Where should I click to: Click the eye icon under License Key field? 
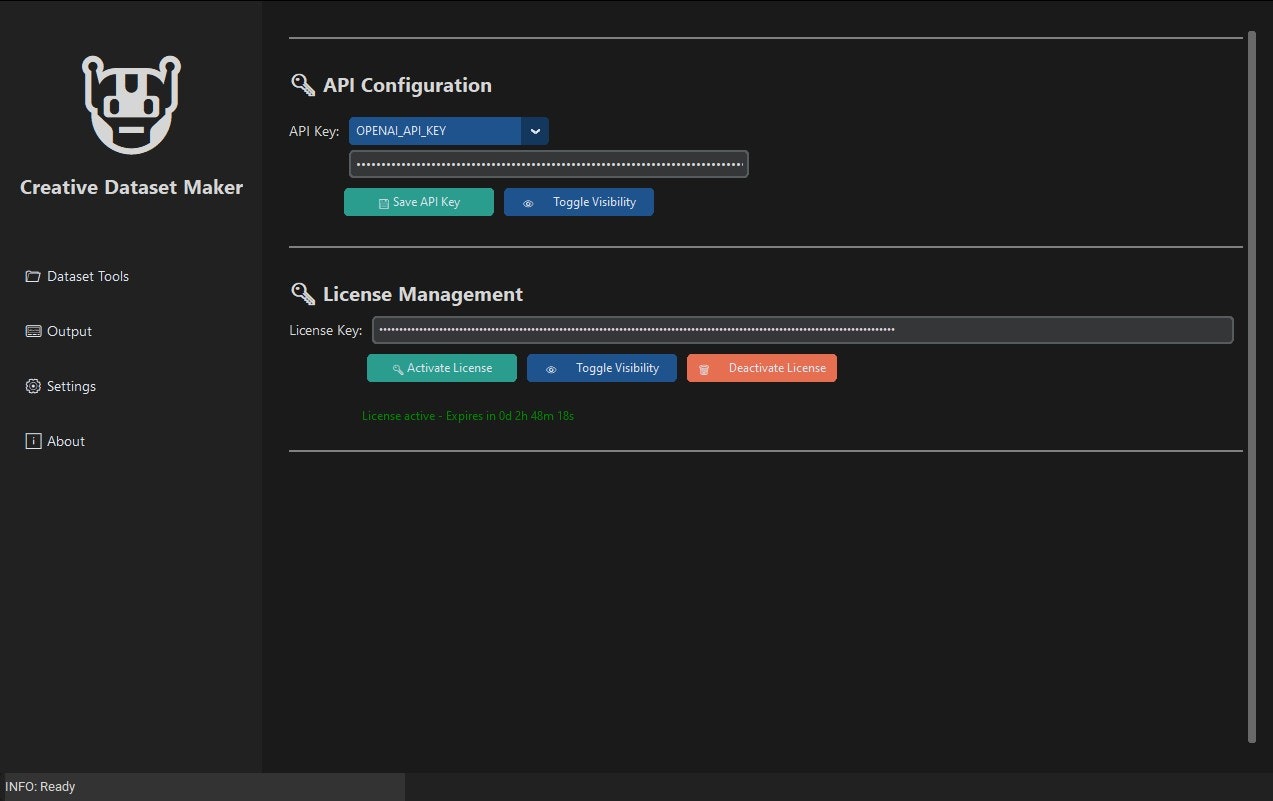(551, 369)
